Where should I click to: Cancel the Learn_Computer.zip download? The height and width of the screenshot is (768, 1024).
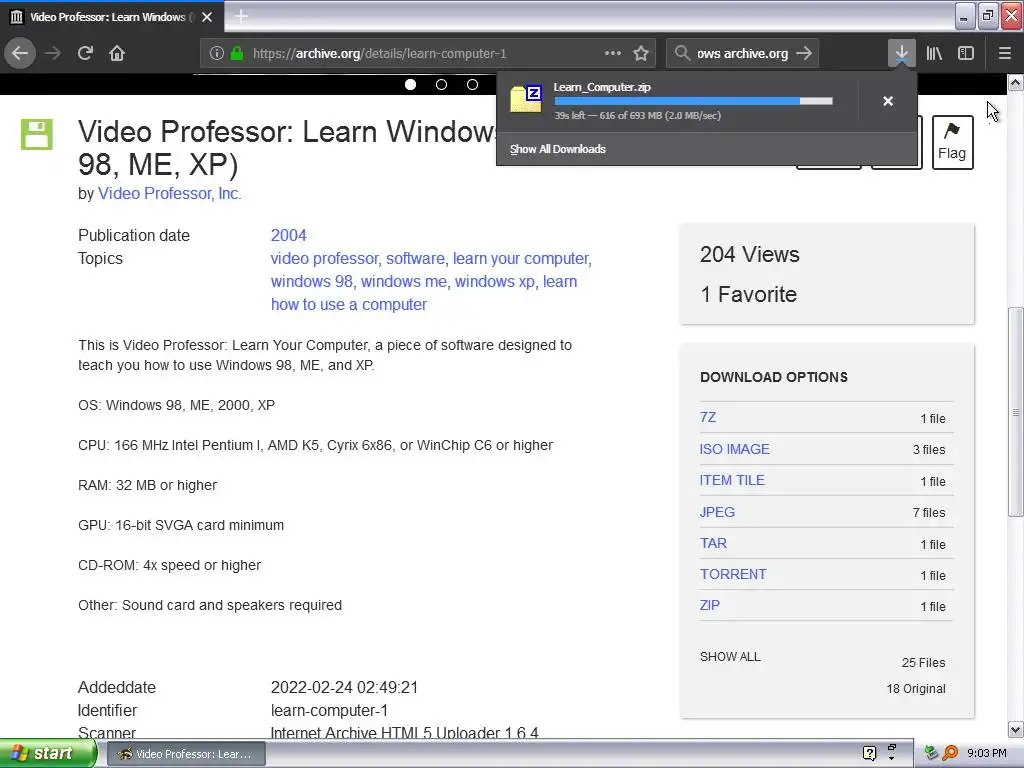[888, 101]
